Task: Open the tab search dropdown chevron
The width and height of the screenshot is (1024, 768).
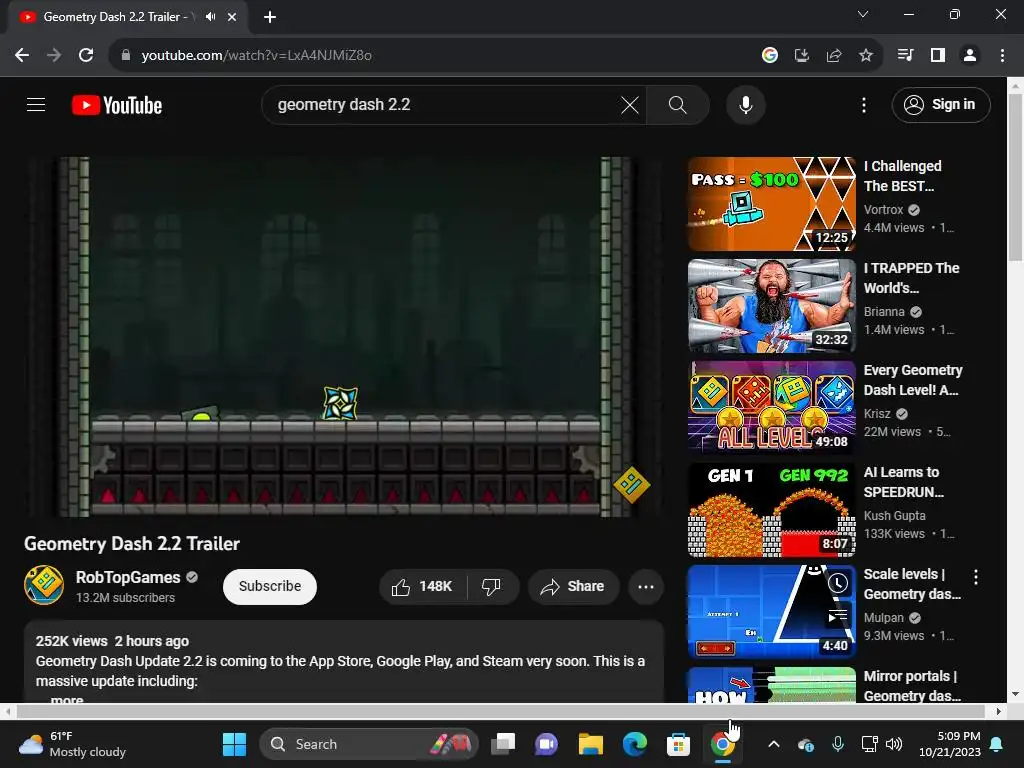Action: coord(863,14)
